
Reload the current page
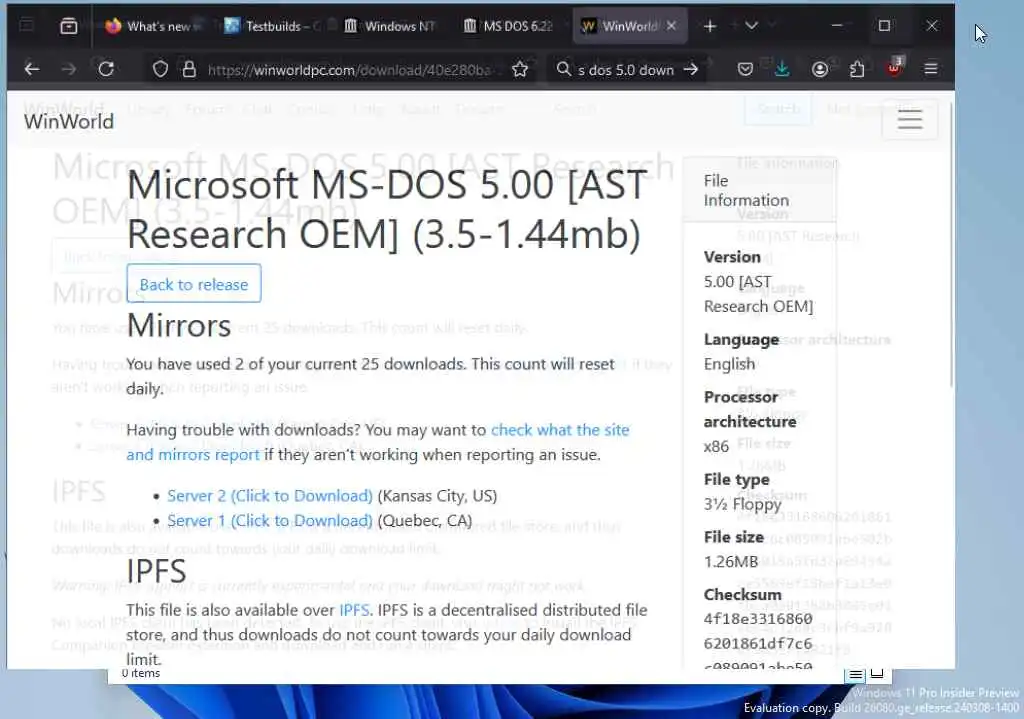click(106, 69)
